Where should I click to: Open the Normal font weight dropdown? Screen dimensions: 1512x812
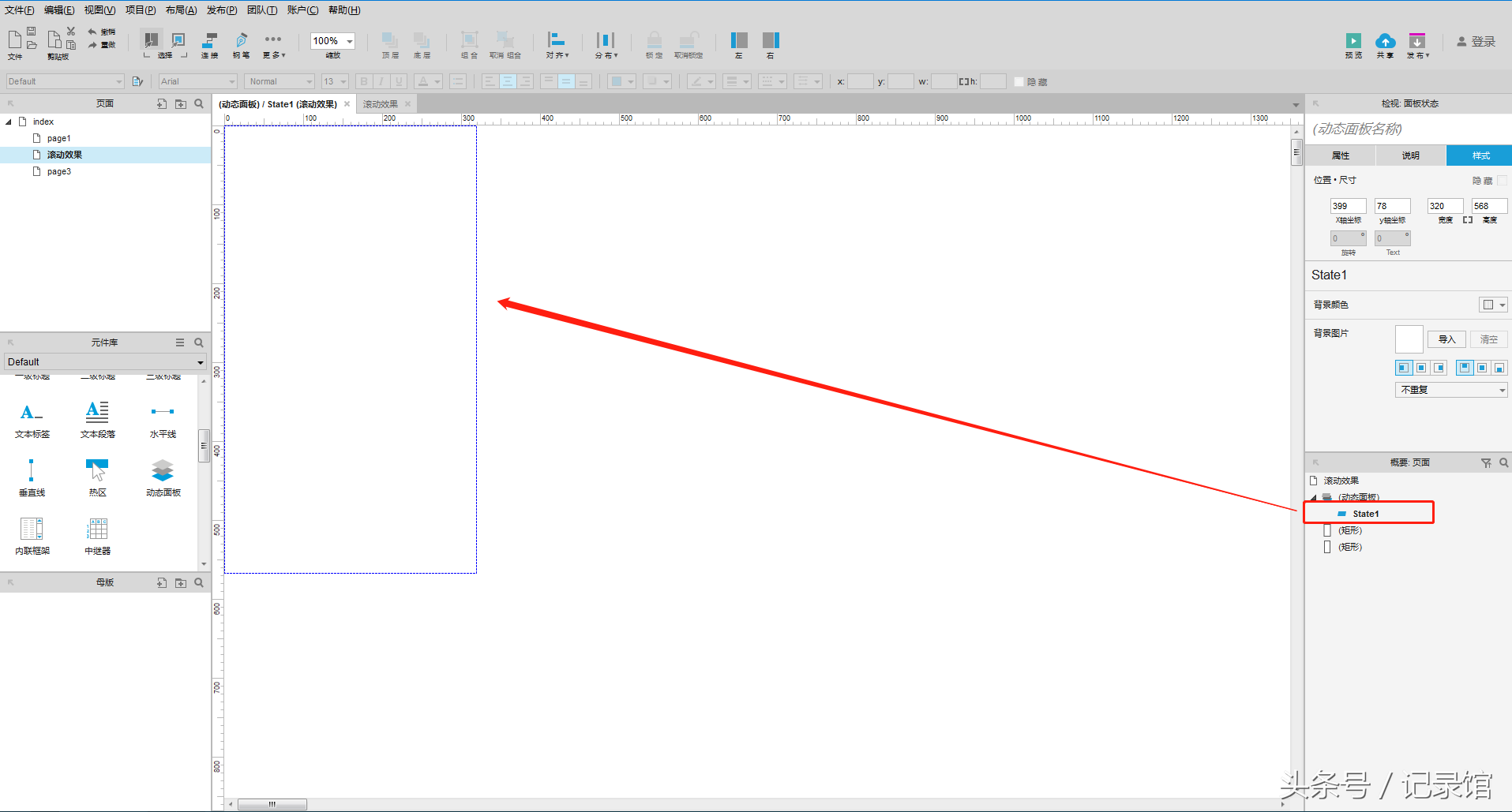coord(280,81)
